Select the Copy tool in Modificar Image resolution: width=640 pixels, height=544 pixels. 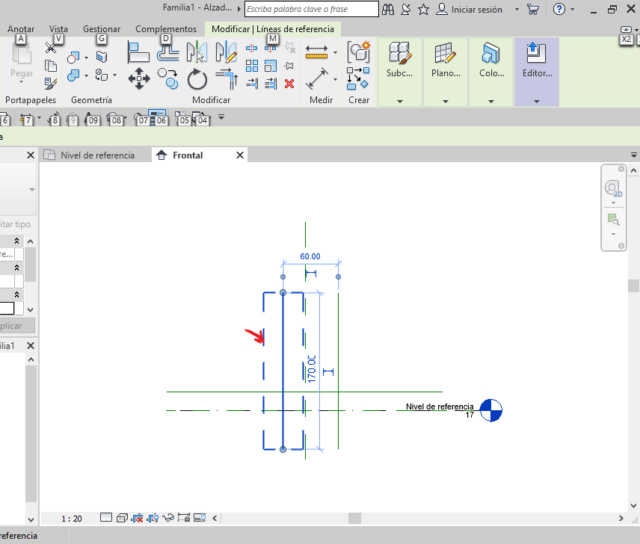click(x=168, y=79)
